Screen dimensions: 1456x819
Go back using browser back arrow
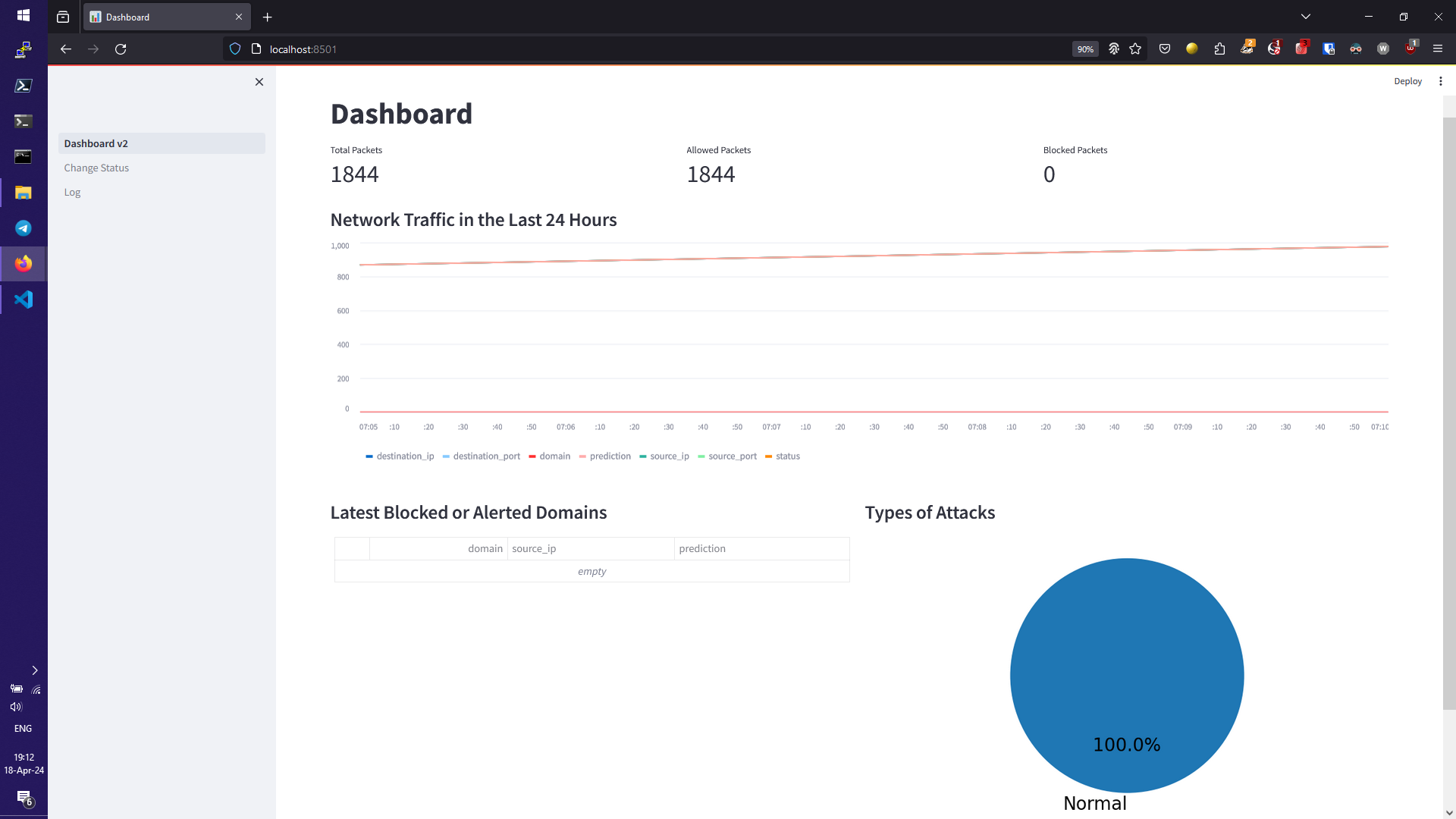click(66, 49)
